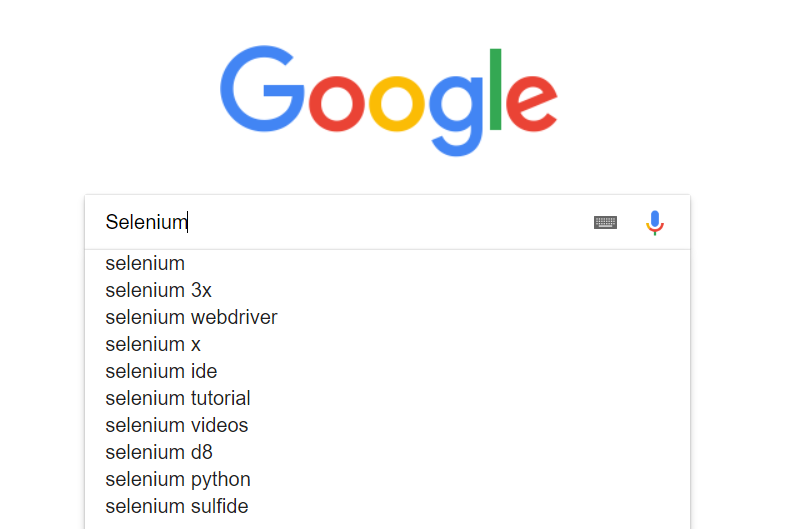
Task: Click the green l in Google logo
Action: 497,88
